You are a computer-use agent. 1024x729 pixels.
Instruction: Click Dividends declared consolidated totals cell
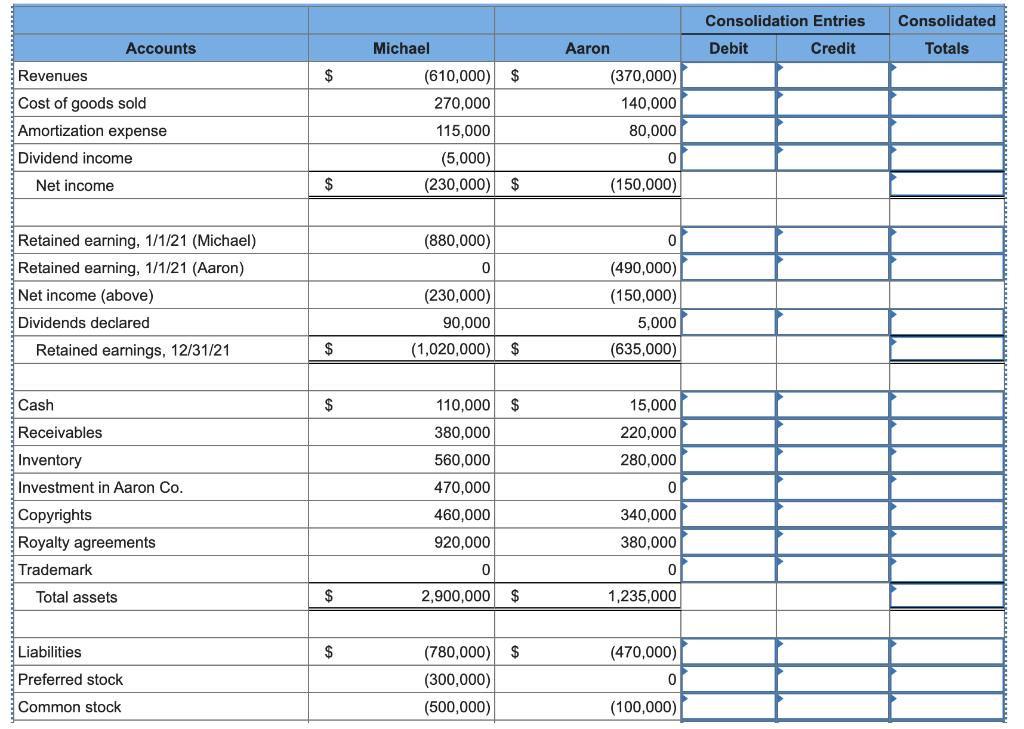947,322
